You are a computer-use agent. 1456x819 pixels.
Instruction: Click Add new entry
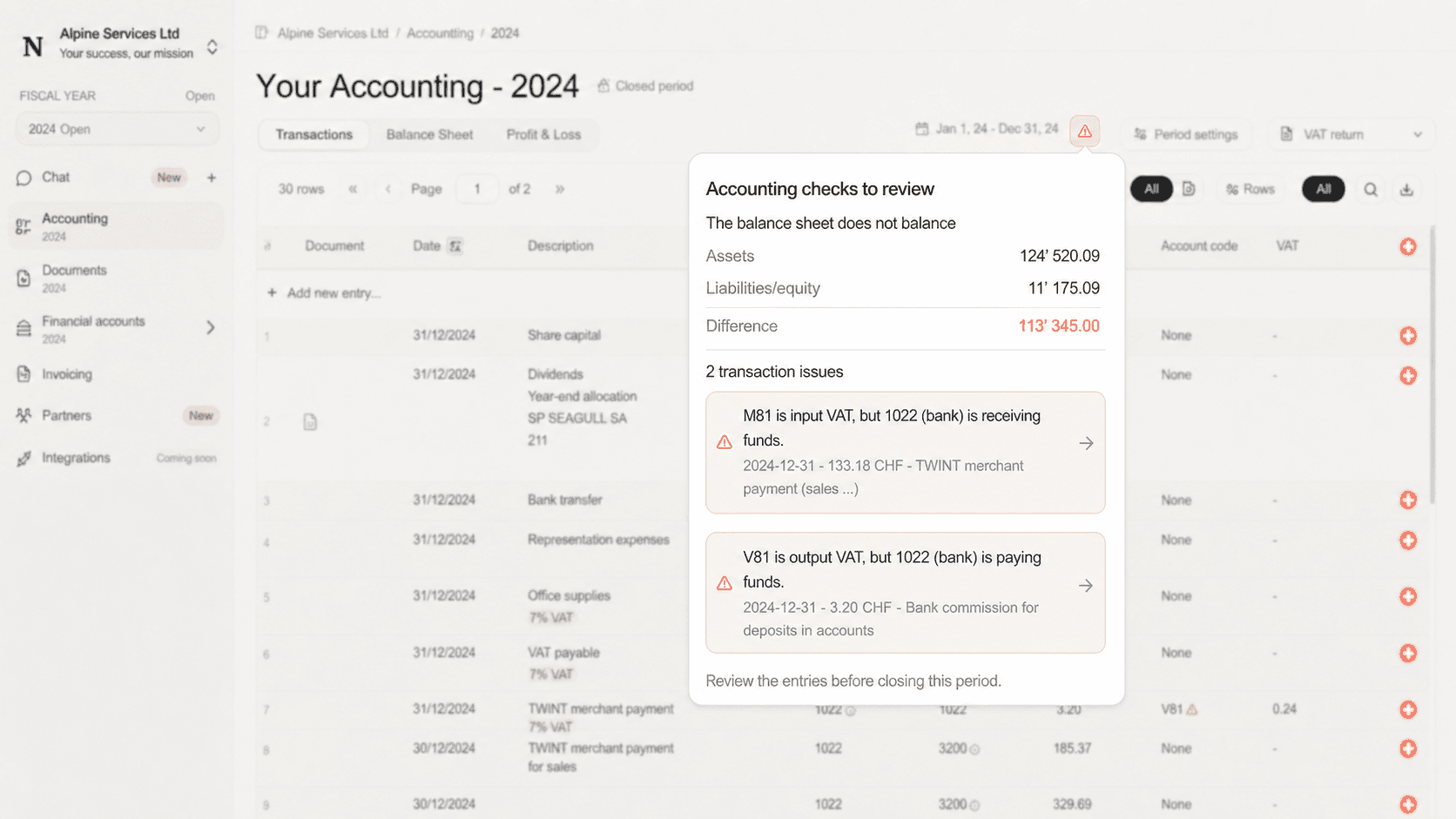point(324,293)
